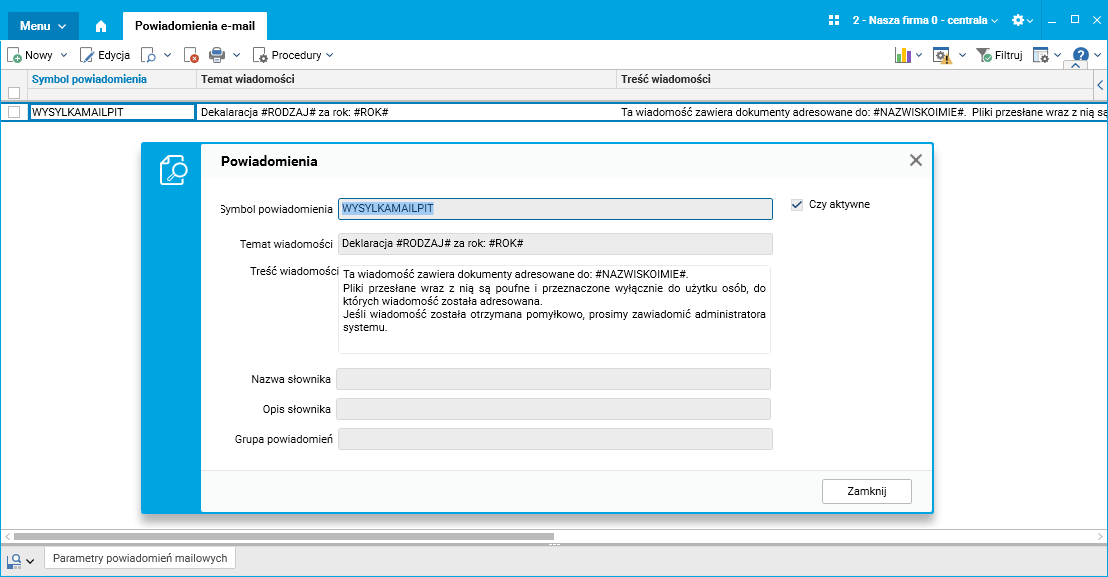Toggle the Czy aktywne checkbox
Image resolution: width=1108 pixels, height=577 pixels.
click(x=797, y=205)
